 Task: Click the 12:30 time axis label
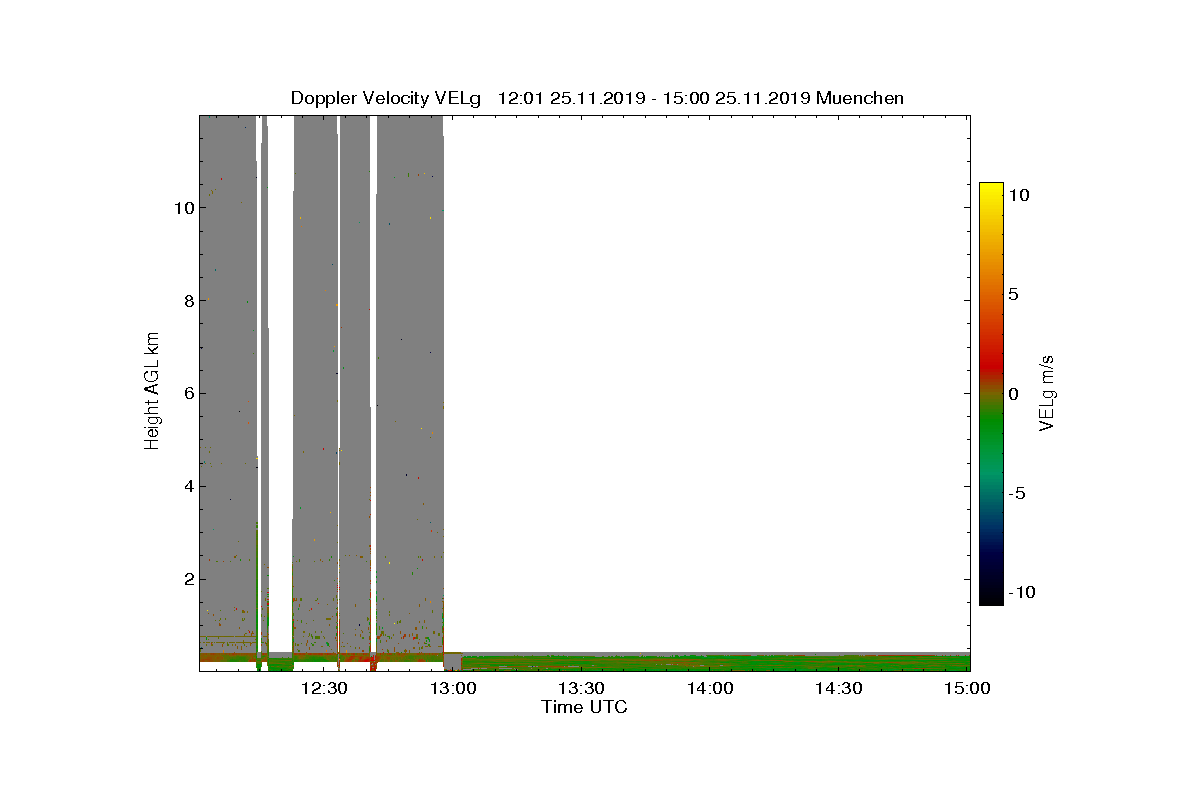pyautogui.click(x=324, y=688)
